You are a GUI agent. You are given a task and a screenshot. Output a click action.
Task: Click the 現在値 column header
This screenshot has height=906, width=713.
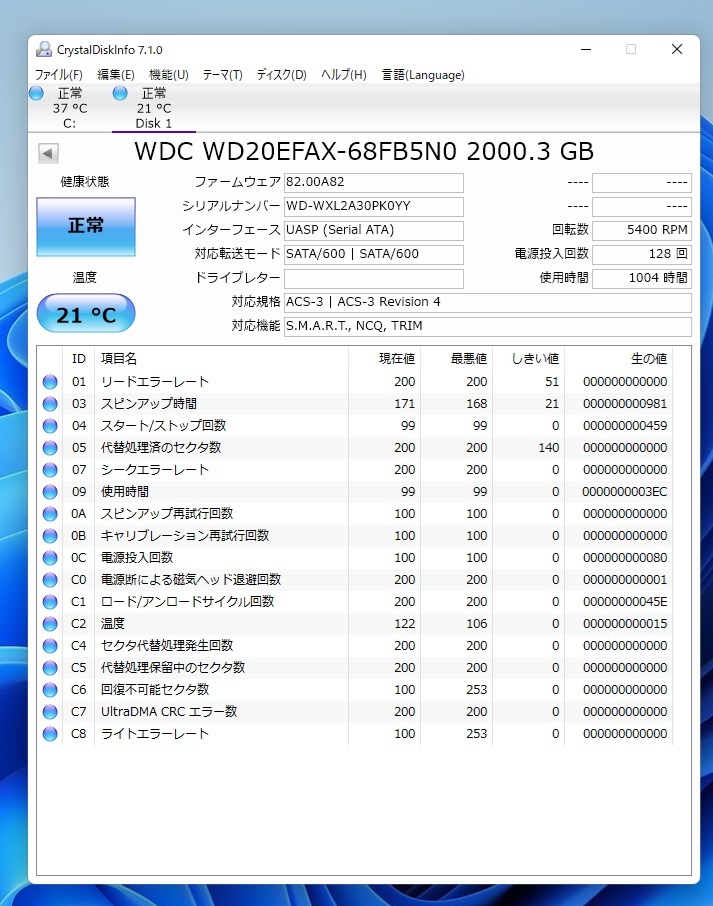(385, 359)
